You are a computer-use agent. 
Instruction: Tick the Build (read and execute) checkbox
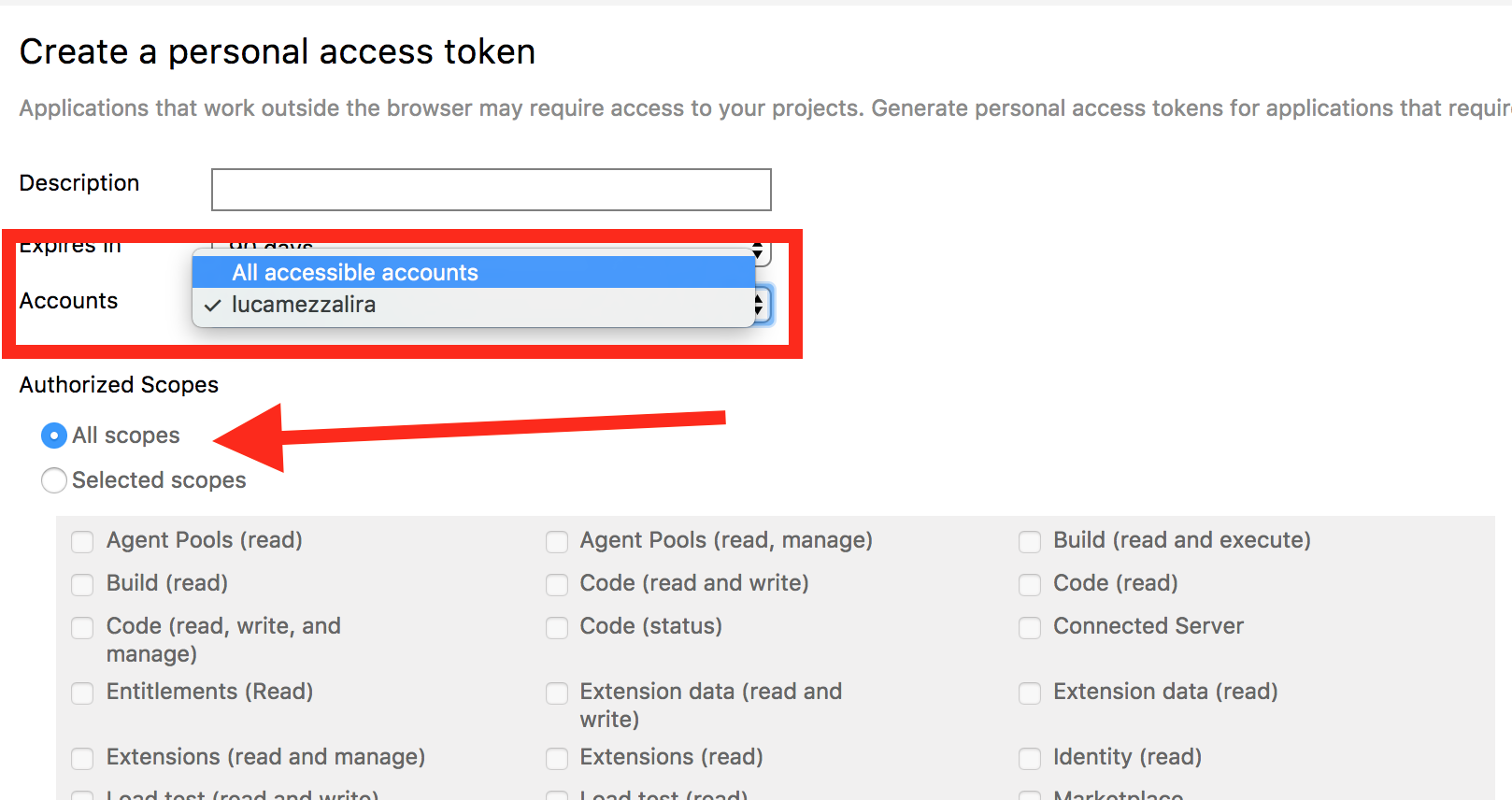pyautogui.click(x=1030, y=541)
